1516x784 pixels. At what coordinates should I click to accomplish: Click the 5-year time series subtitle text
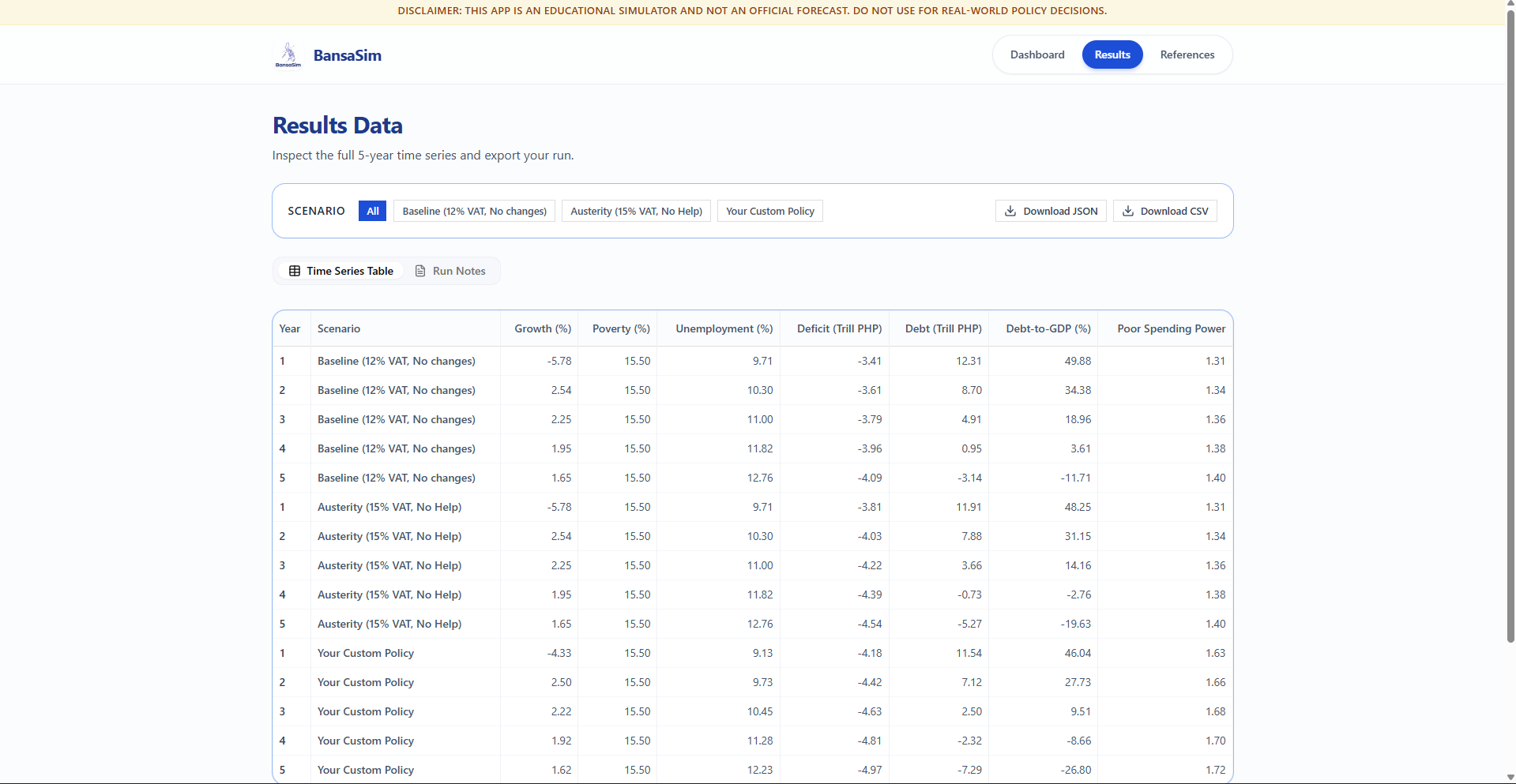pyautogui.click(x=423, y=156)
